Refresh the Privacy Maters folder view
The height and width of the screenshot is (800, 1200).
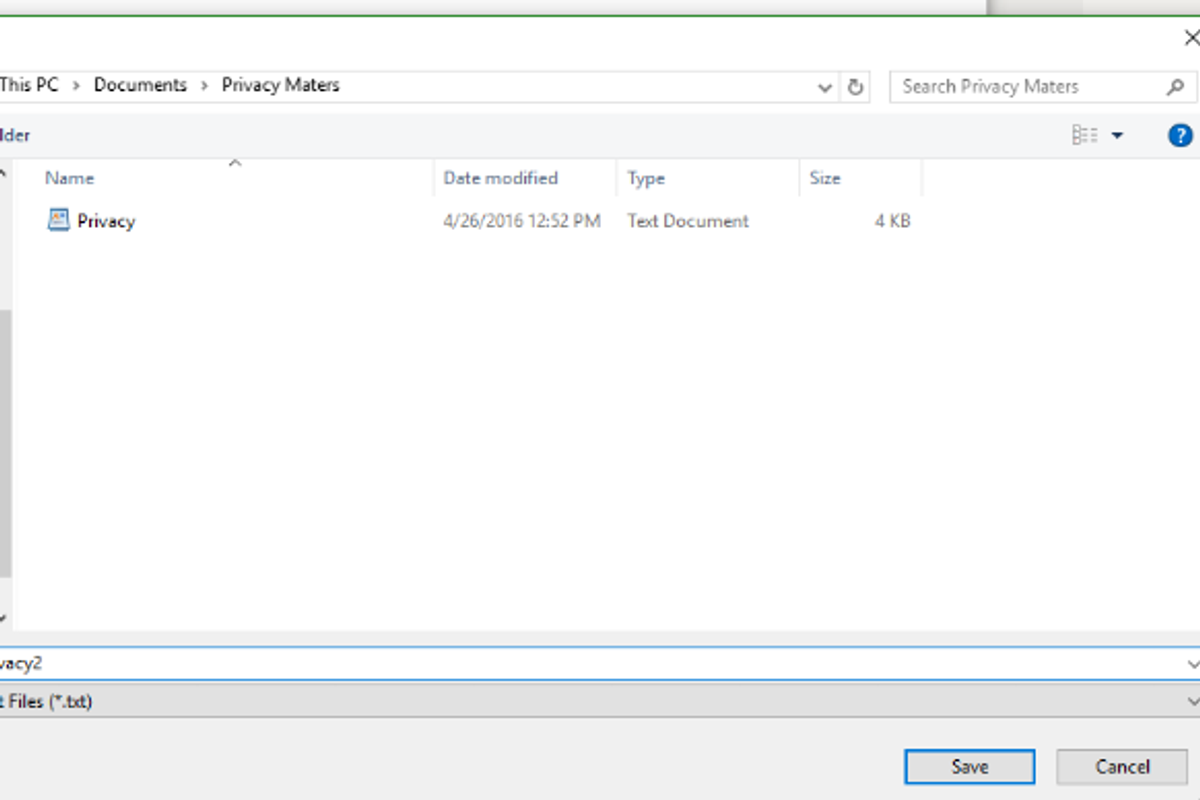tap(855, 87)
